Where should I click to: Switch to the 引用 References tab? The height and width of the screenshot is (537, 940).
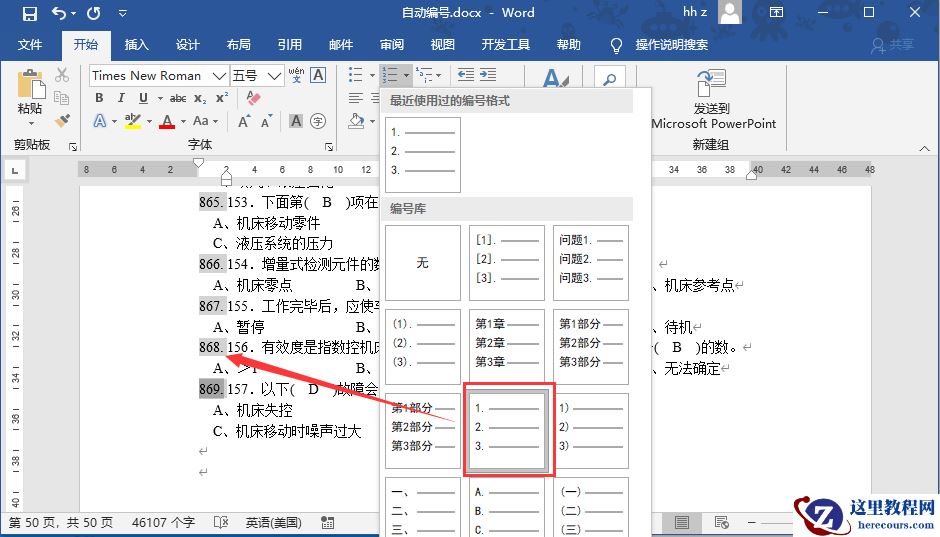point(290,44)
